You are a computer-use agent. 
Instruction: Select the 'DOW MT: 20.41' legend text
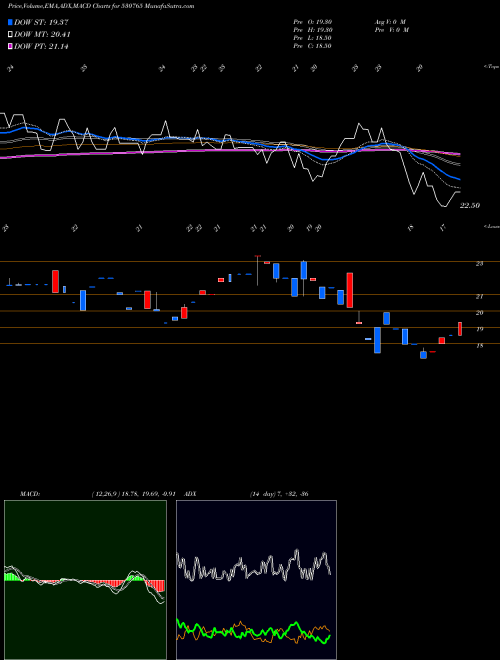click(x=42, y=35)
